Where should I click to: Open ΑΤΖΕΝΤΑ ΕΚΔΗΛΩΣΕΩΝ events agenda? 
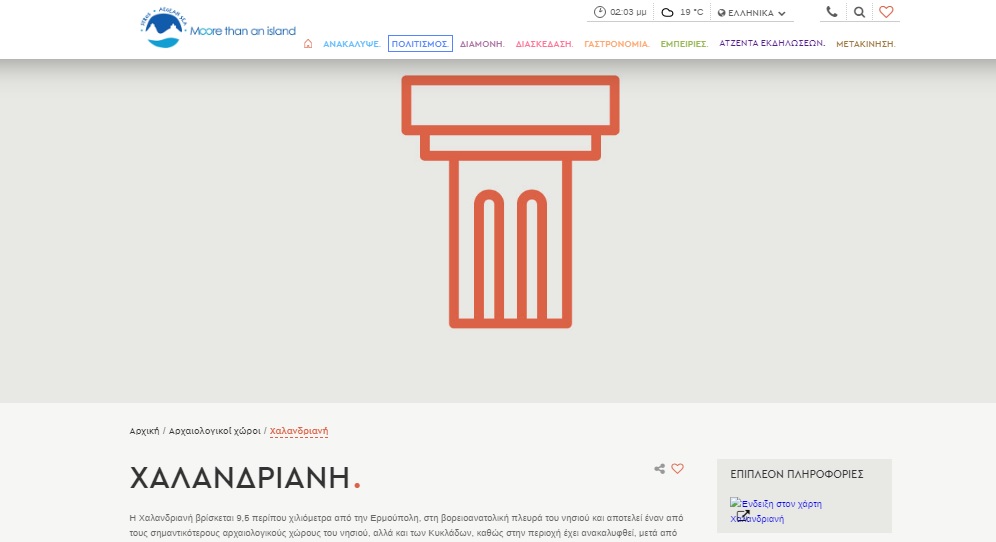point(772,44)
